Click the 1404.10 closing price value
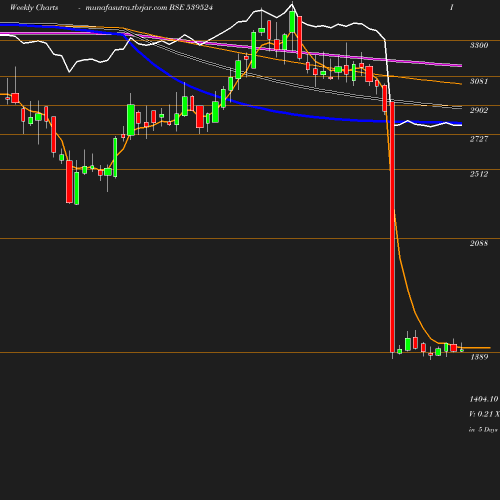 [x=484, y=399]
